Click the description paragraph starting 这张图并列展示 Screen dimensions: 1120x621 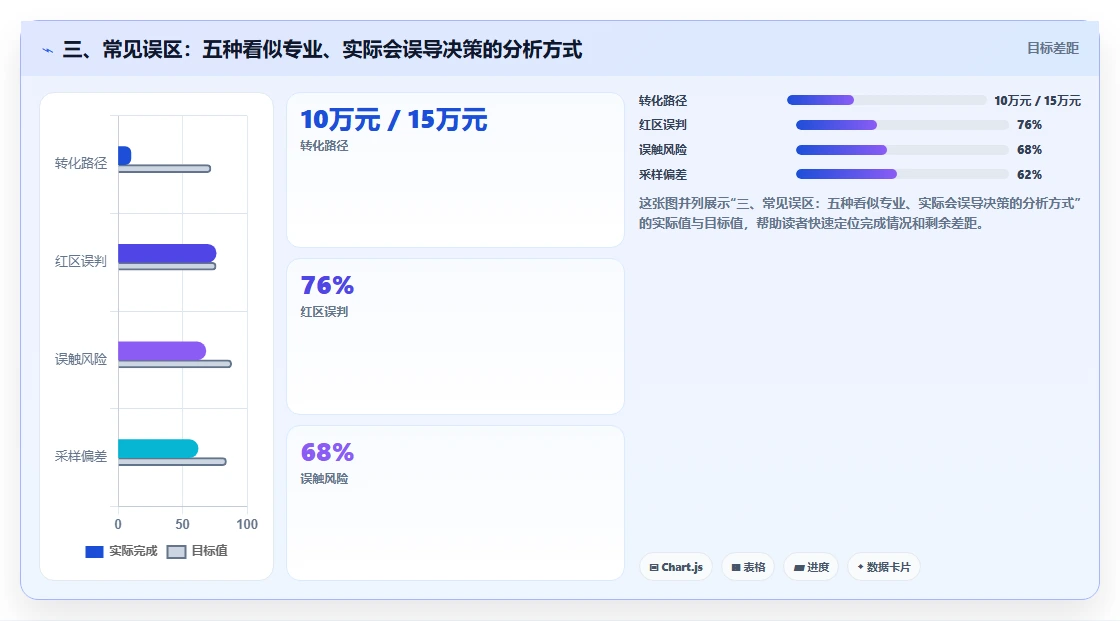(x=859, y=214)
